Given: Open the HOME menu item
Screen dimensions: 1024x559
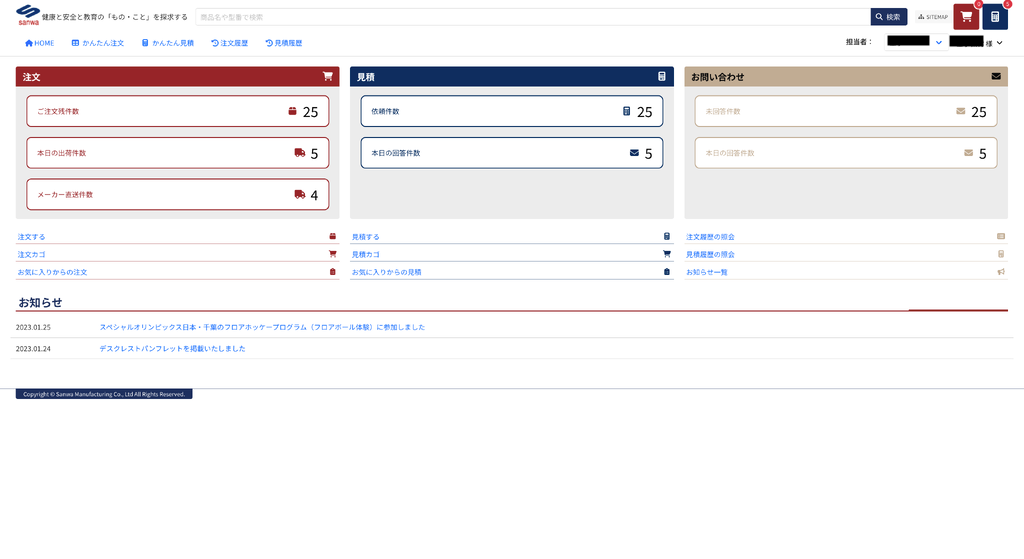Looking at the screenshot, I should coord(40,43).
